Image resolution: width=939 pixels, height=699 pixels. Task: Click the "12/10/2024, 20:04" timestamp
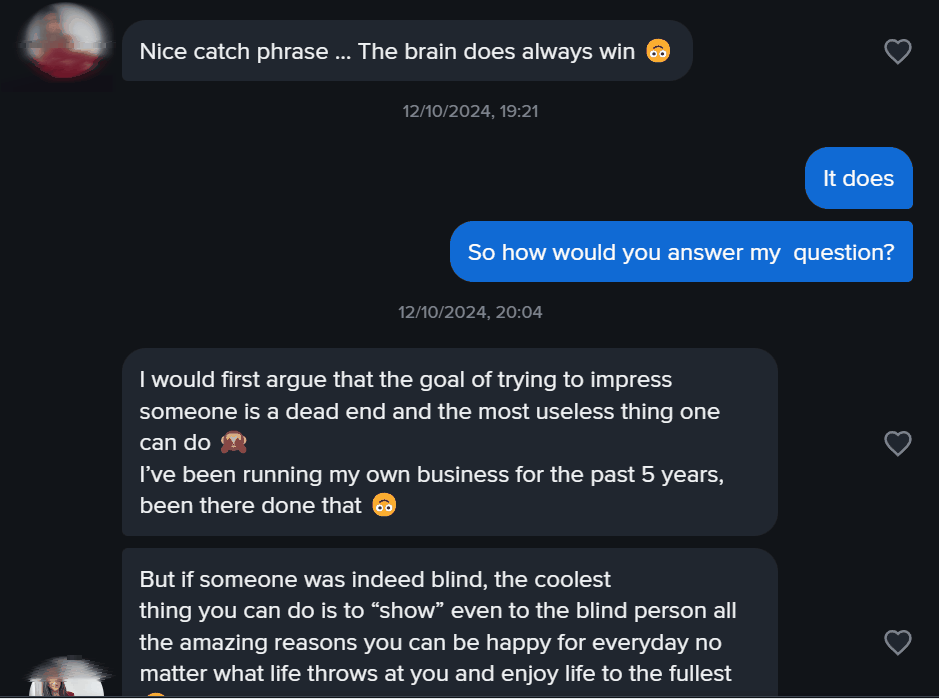point(470,312)
